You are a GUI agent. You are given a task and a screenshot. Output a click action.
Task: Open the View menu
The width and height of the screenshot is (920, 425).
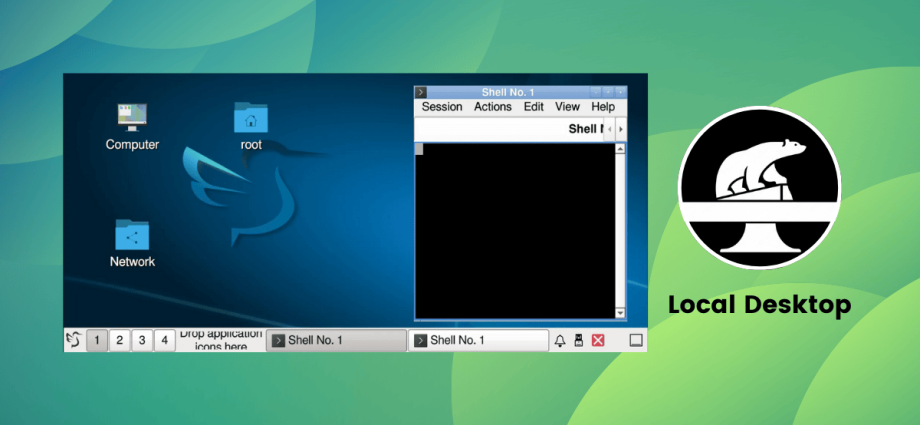tap(567, 107)
